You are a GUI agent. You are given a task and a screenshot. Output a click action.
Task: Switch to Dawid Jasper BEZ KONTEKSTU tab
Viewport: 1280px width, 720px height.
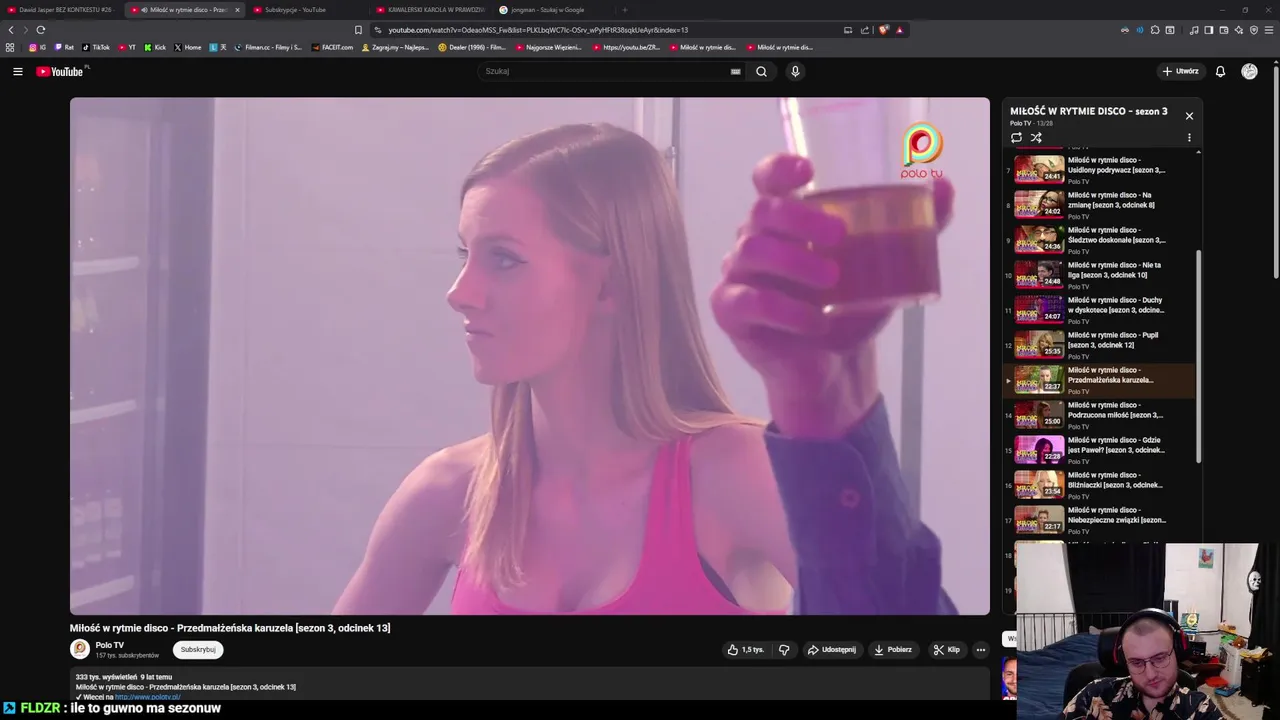(60, 10)
